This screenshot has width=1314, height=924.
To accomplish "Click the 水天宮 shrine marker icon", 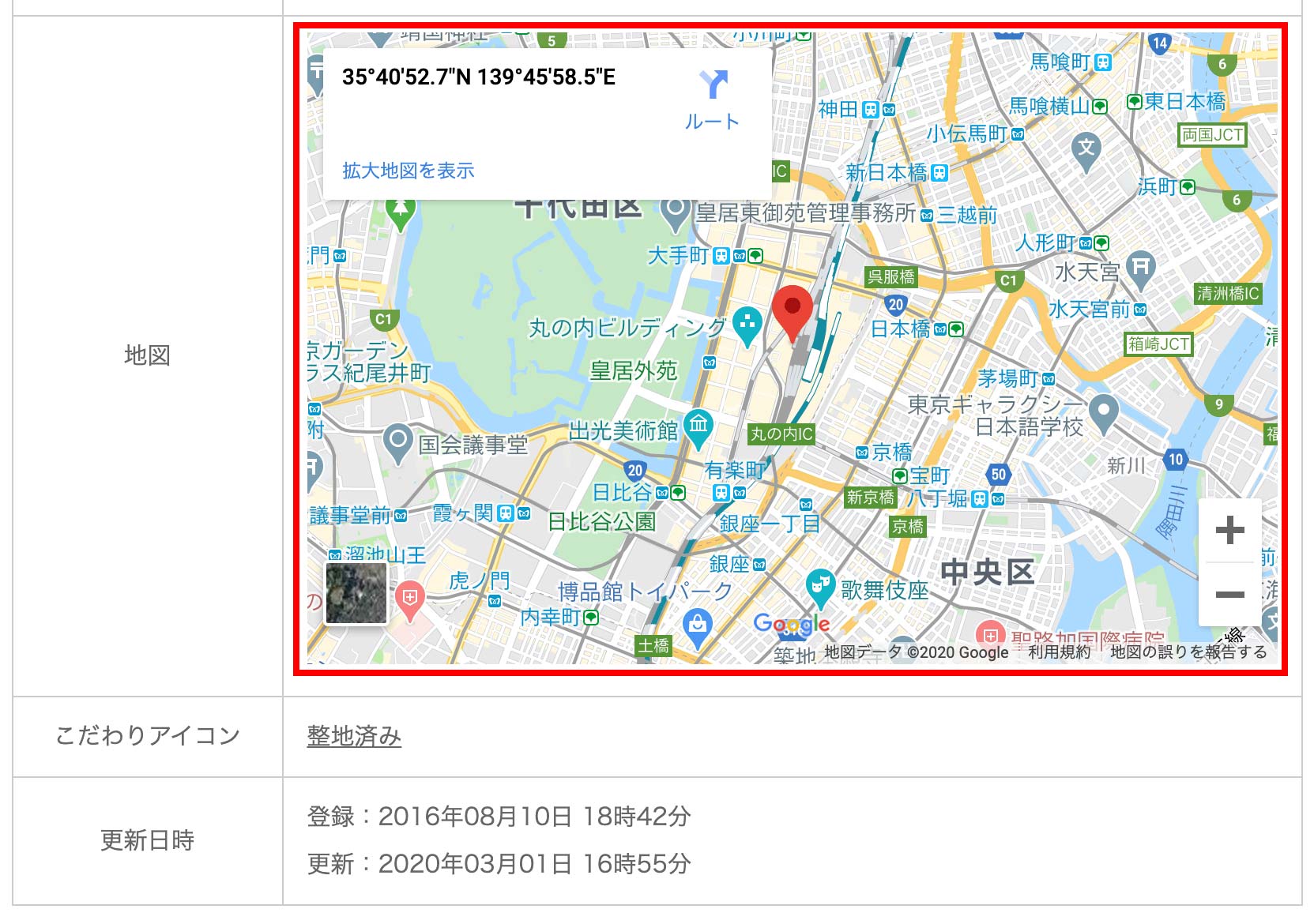I will [1140, 269].
